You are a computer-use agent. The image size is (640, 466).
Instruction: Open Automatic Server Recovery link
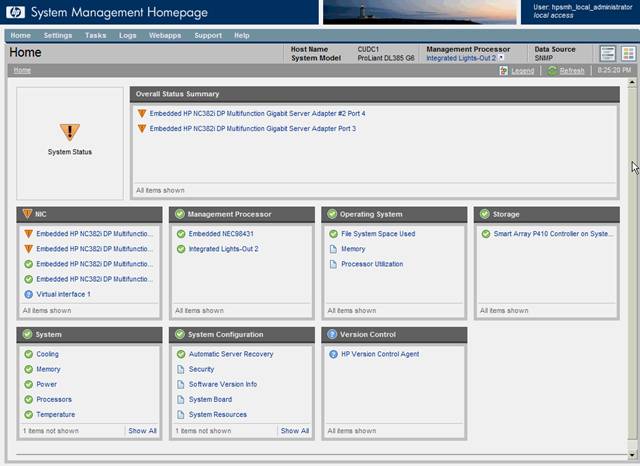pos(231,354)
